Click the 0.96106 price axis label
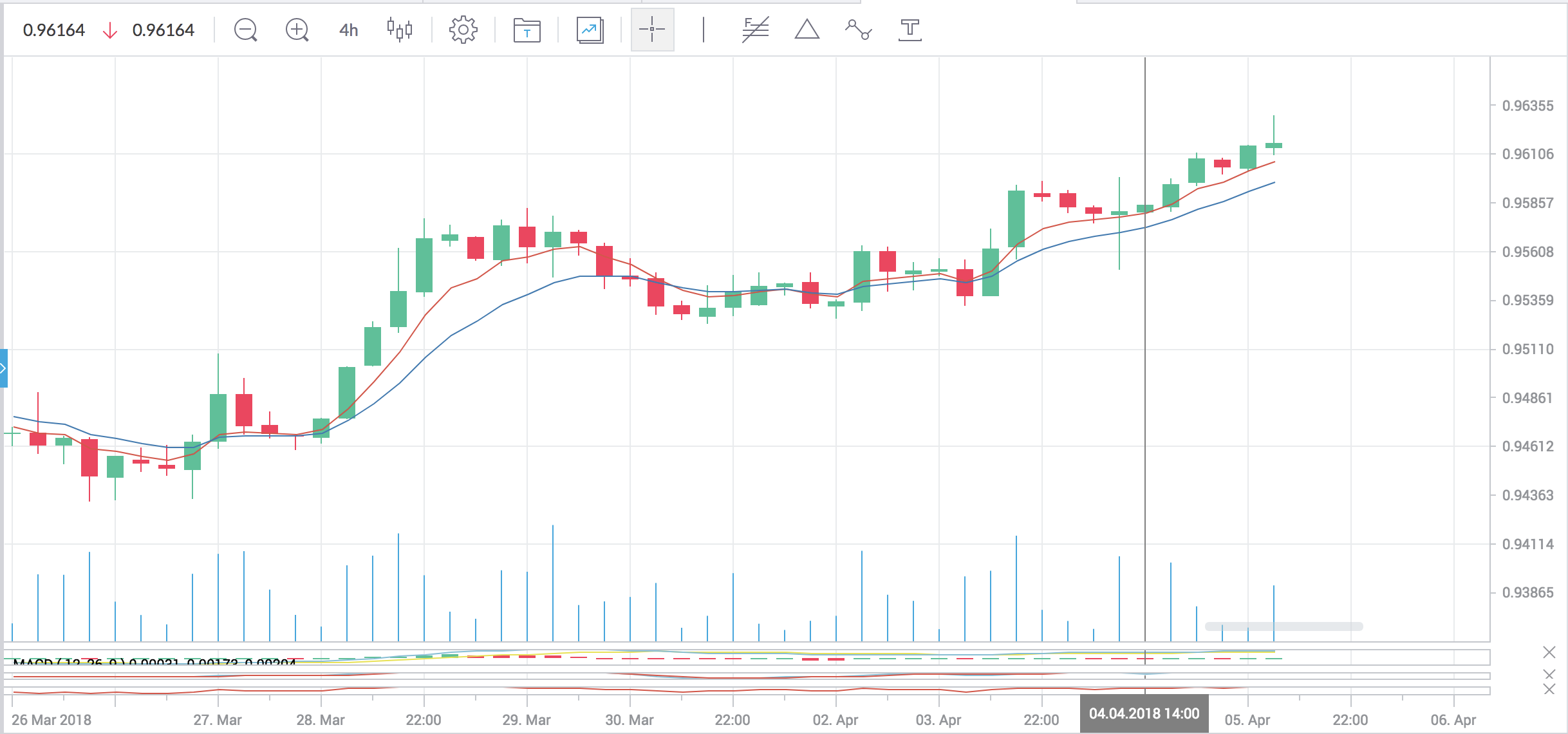Image resolution: width=1568 pixels, height=734 pixels. 1527,154
